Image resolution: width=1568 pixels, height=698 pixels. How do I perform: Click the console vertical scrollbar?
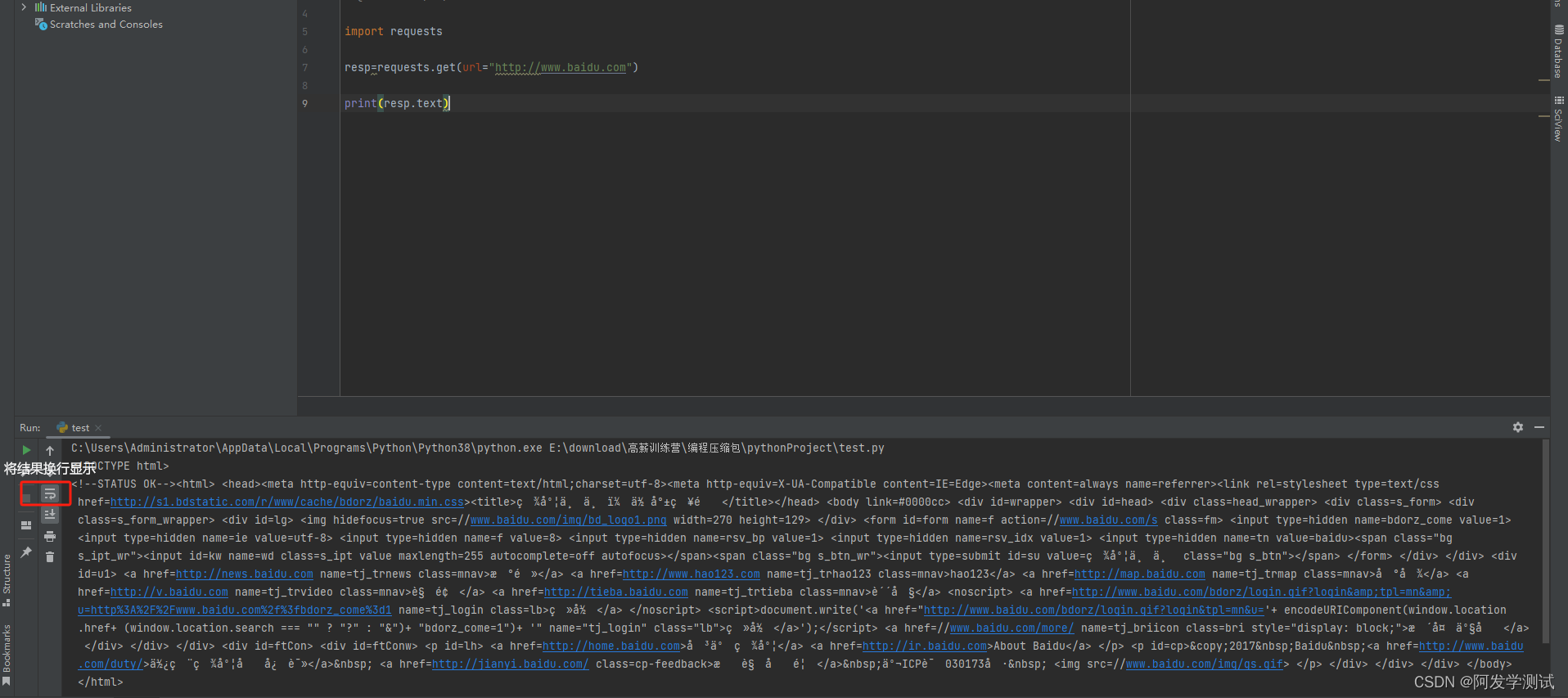(x=1545, y=540)
